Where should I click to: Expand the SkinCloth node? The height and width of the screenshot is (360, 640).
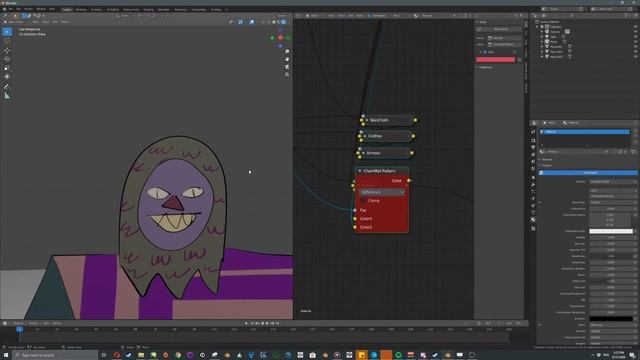[x=367, y=120]
